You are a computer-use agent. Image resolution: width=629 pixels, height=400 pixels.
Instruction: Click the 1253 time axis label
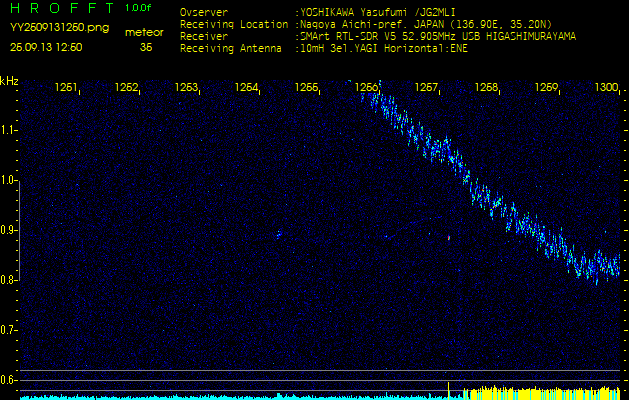point(187,88)
